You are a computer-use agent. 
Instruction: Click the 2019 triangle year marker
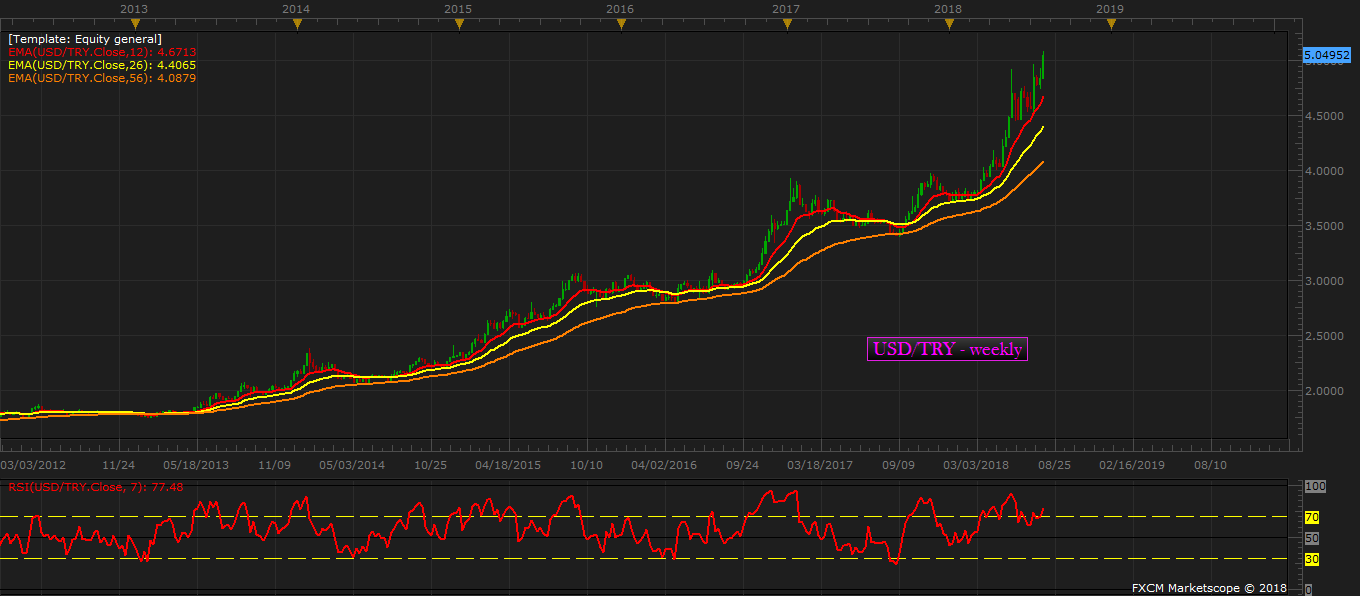1111,24
